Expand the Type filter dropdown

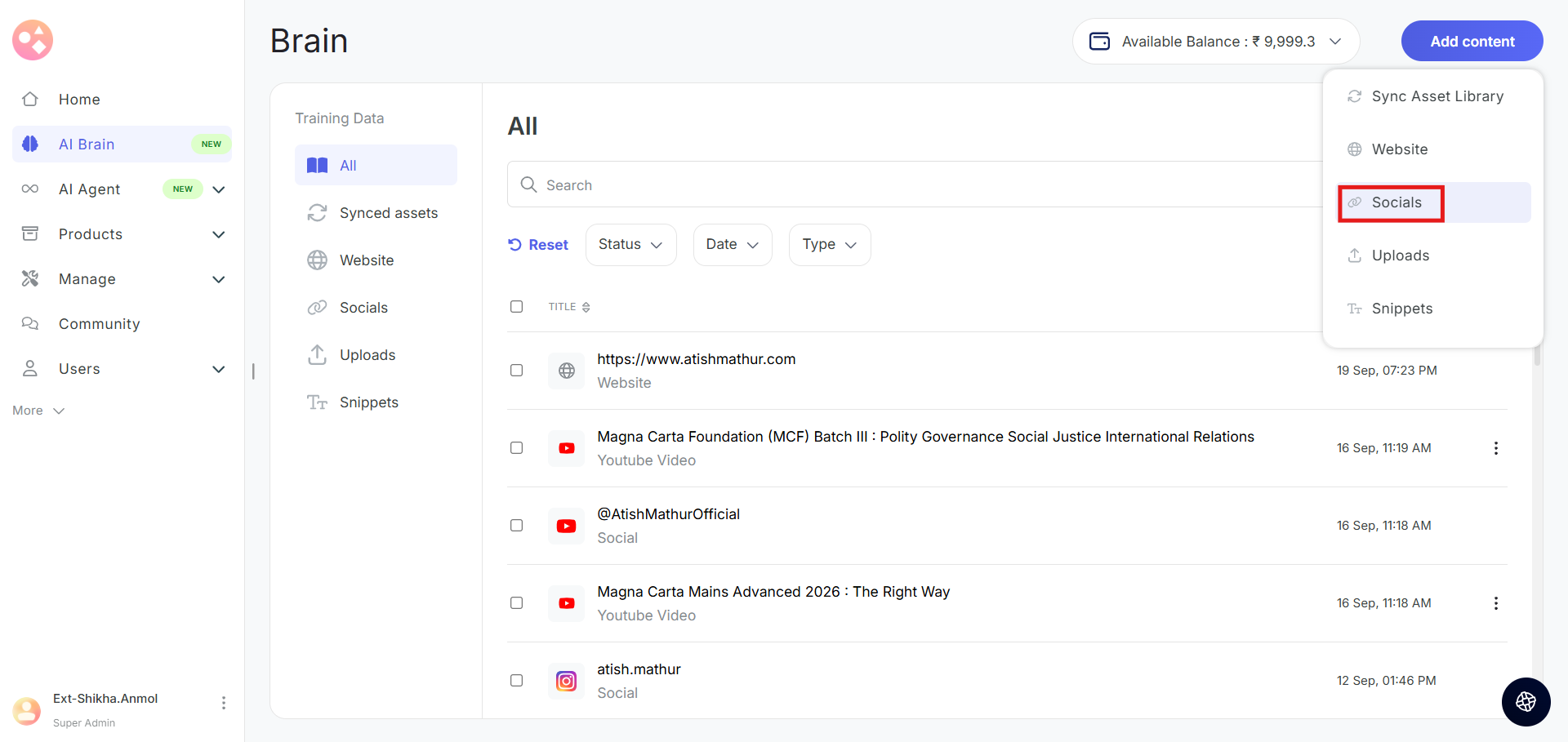(x=829, y=245)
